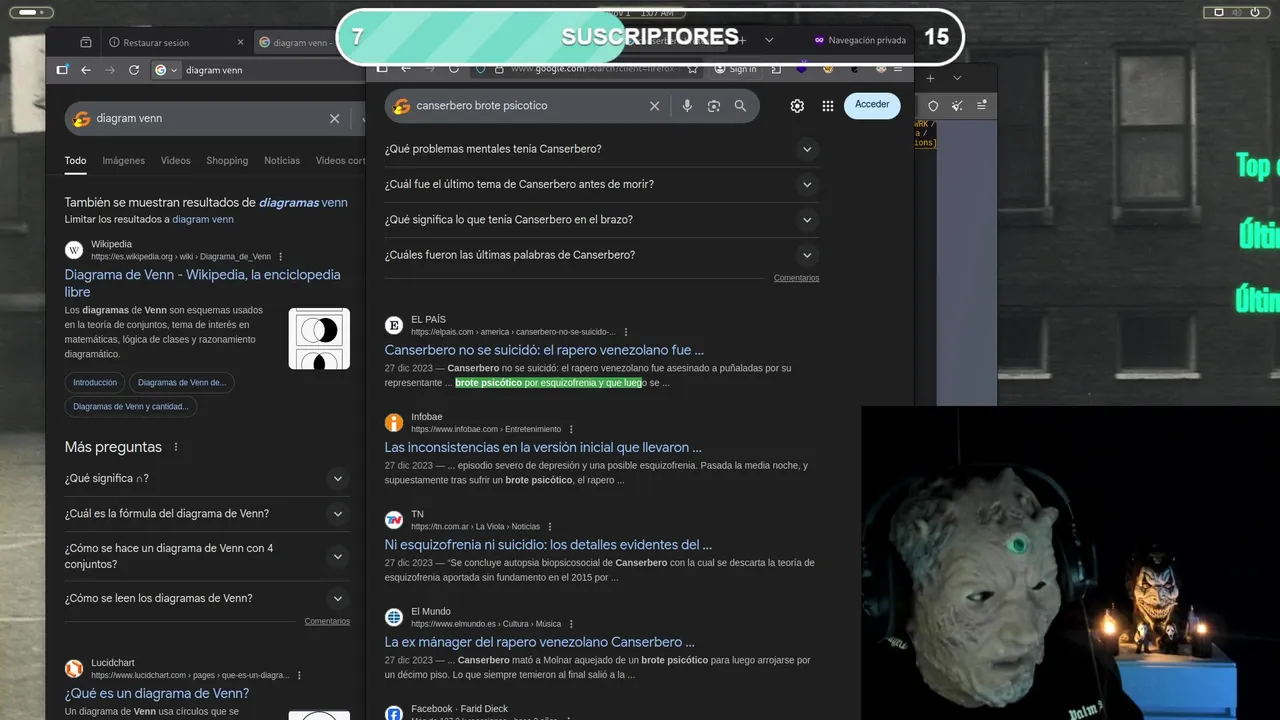Open Google quick settings gear
Screen dimensions: 1280x720
point(797,105)
